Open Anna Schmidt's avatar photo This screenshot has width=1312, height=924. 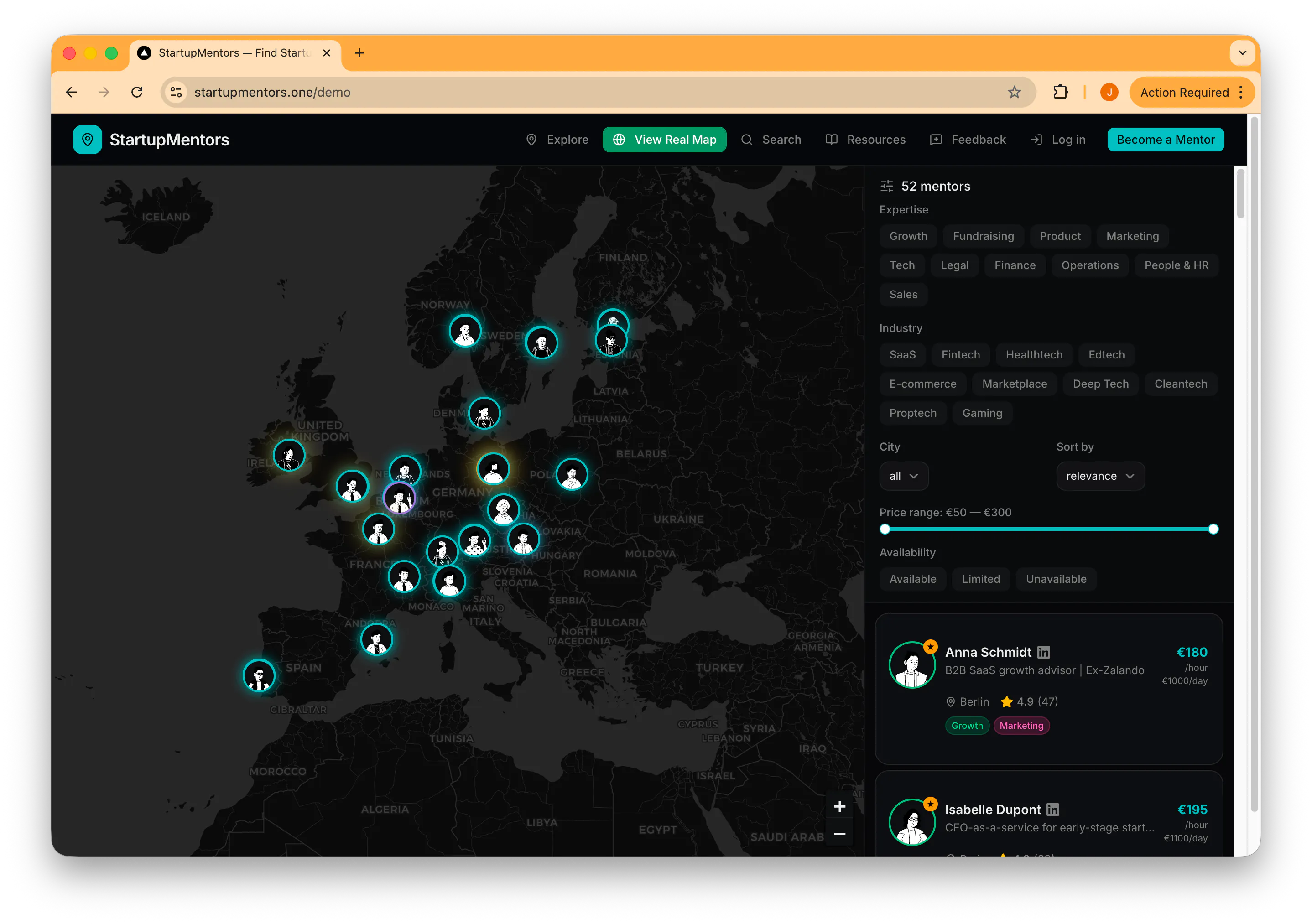pos(912,664)
